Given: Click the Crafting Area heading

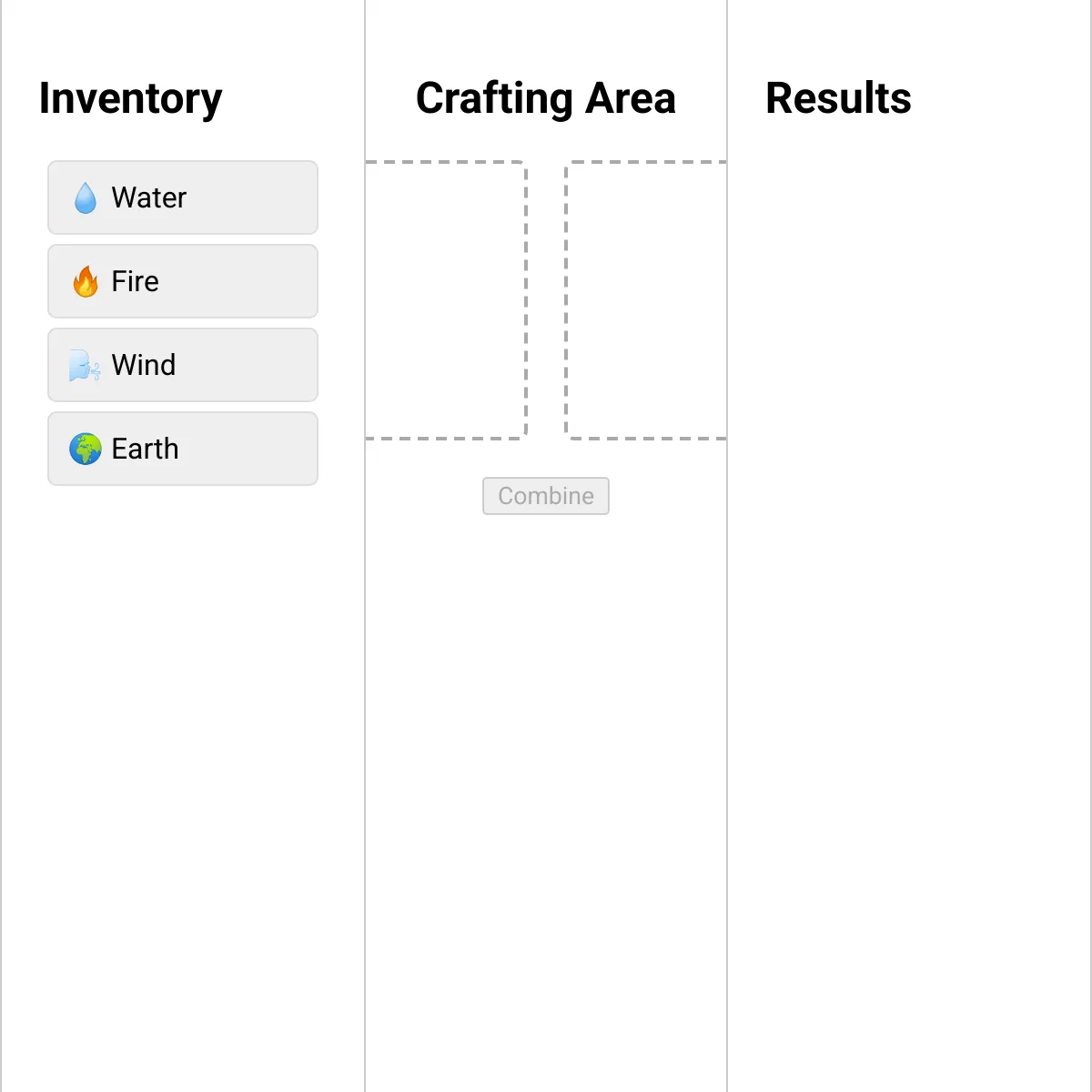Looking at the screenshot, I should pos(546,98).
